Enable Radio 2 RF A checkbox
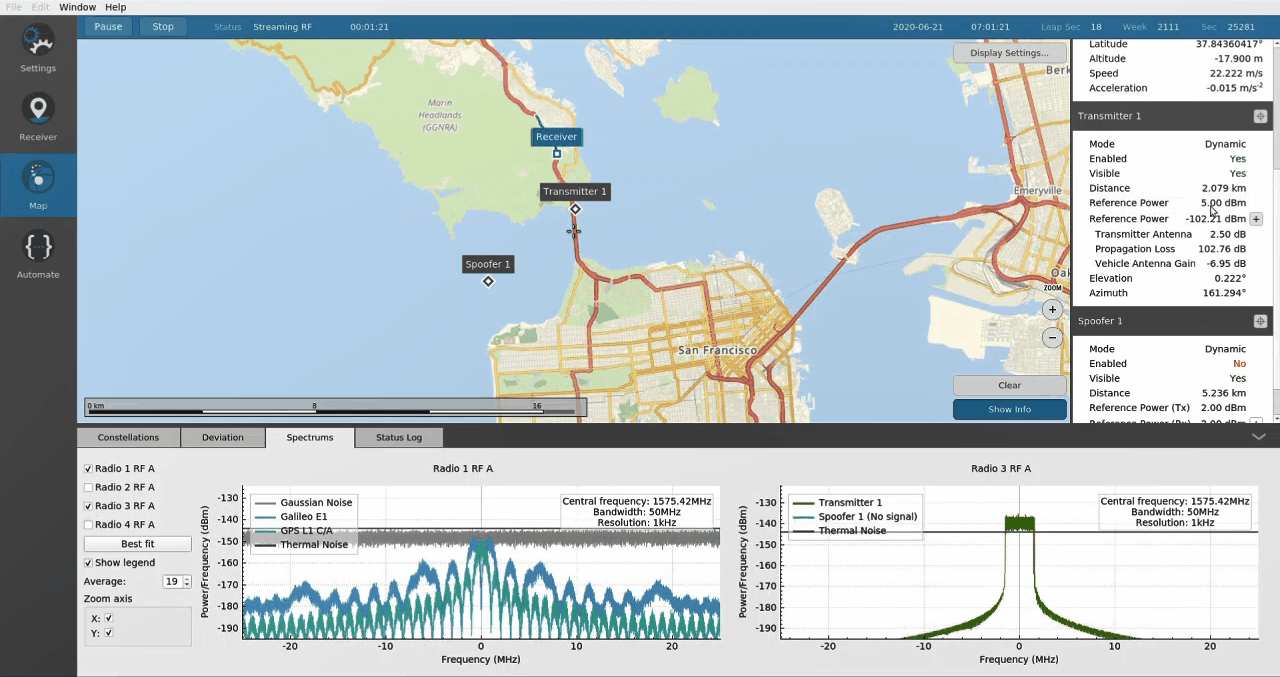Screen dimensions: 1280x677 click(x=88, y=487)
